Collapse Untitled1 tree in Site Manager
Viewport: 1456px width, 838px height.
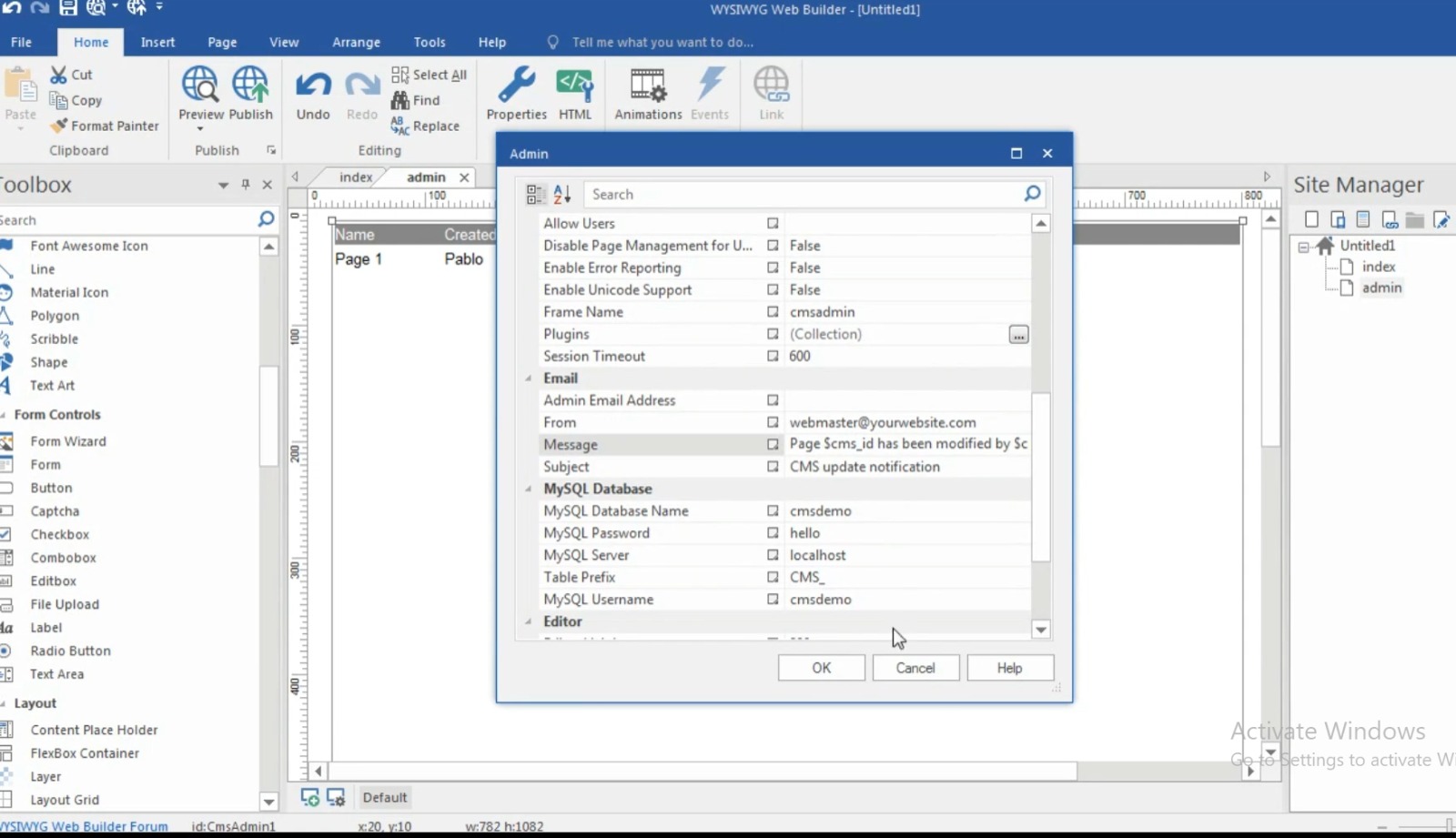(1303, 247)
